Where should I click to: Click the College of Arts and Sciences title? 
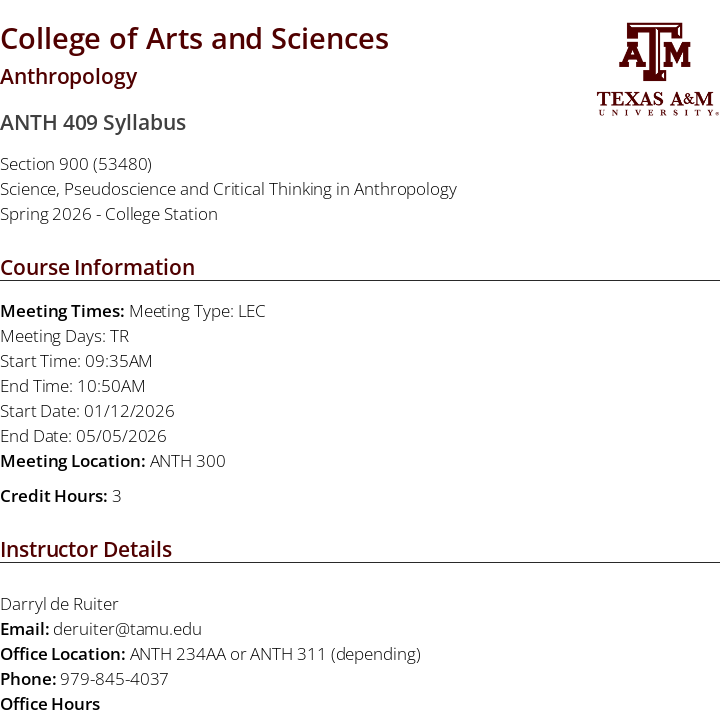[194, 39]
